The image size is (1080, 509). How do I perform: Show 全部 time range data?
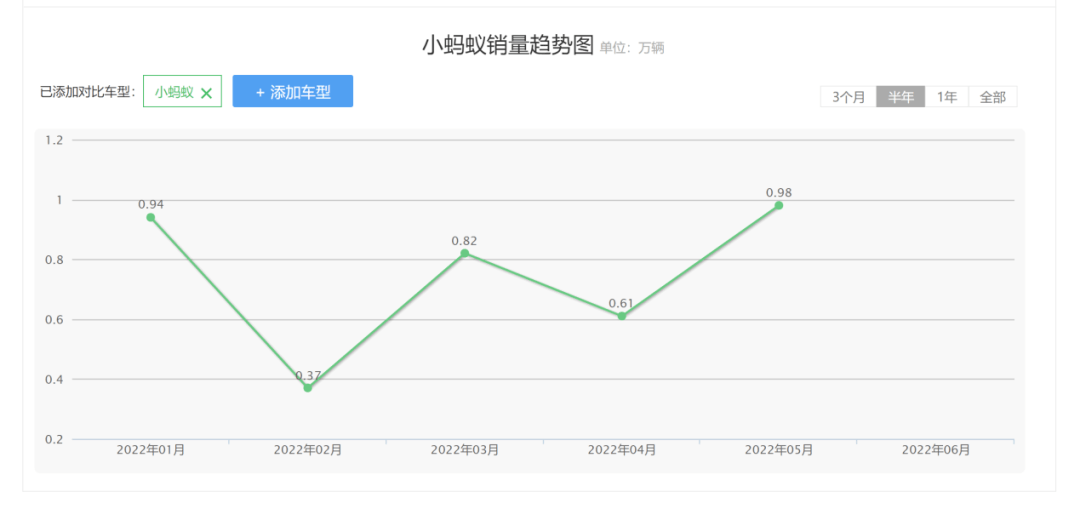click(x=992, y=97)
